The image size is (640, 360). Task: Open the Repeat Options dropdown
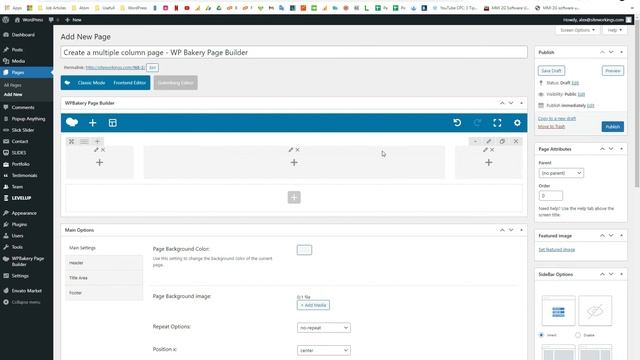[324, 328]
